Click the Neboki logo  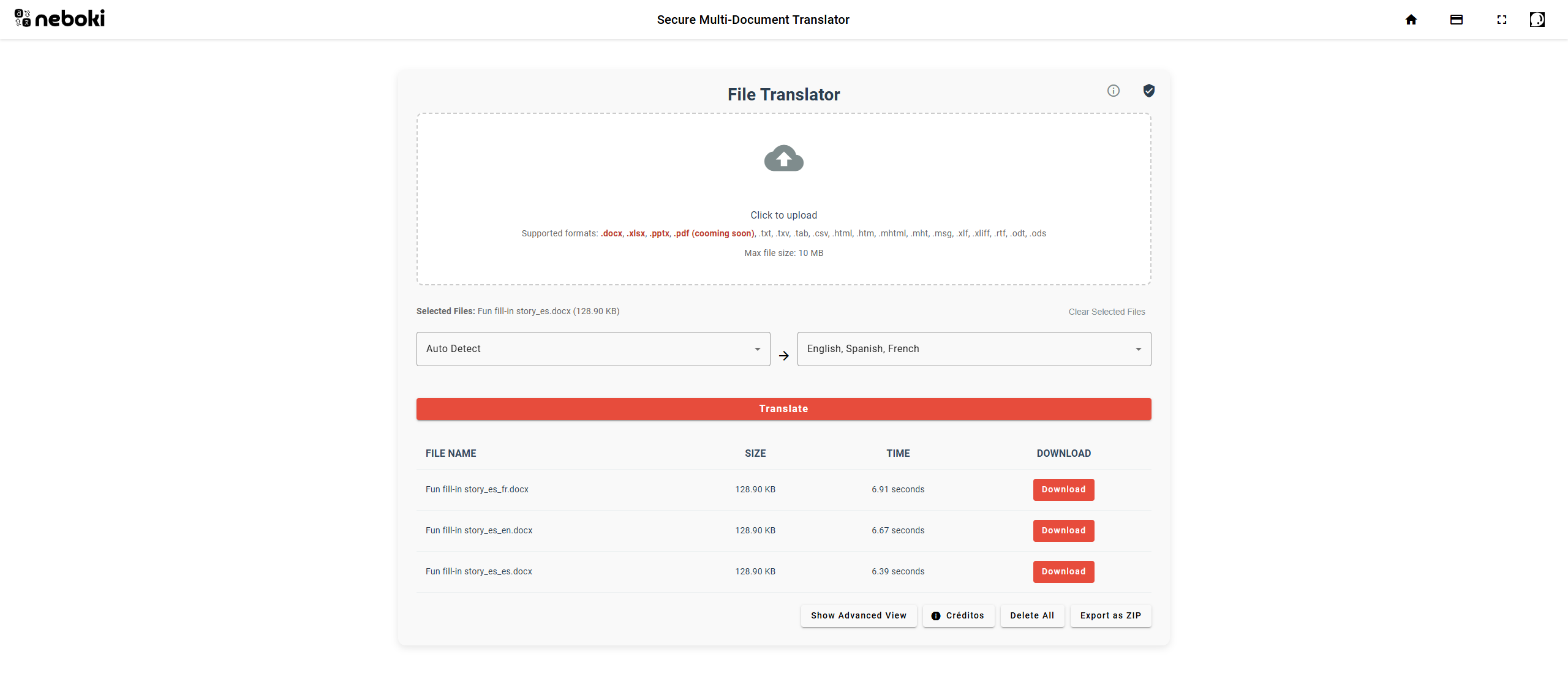point(60,19)
